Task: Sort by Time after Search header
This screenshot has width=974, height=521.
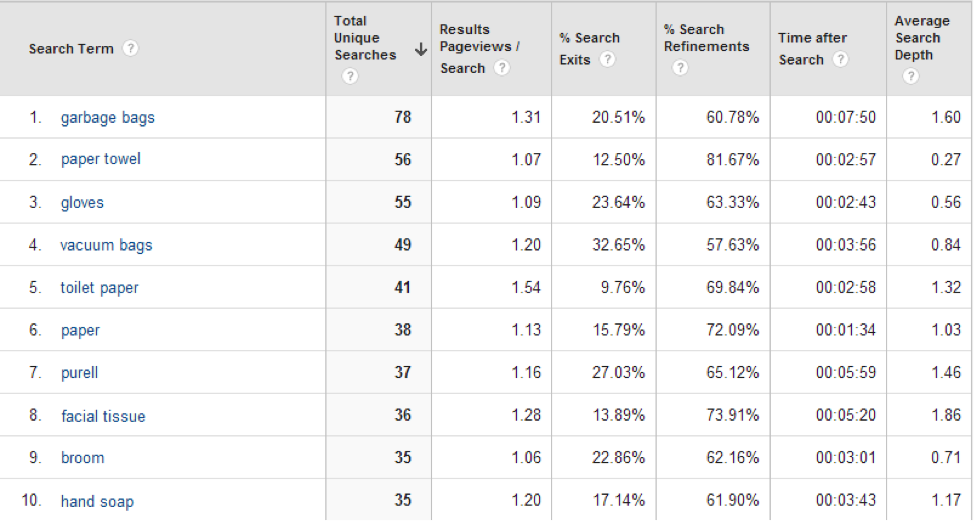Action: [812, 48]
